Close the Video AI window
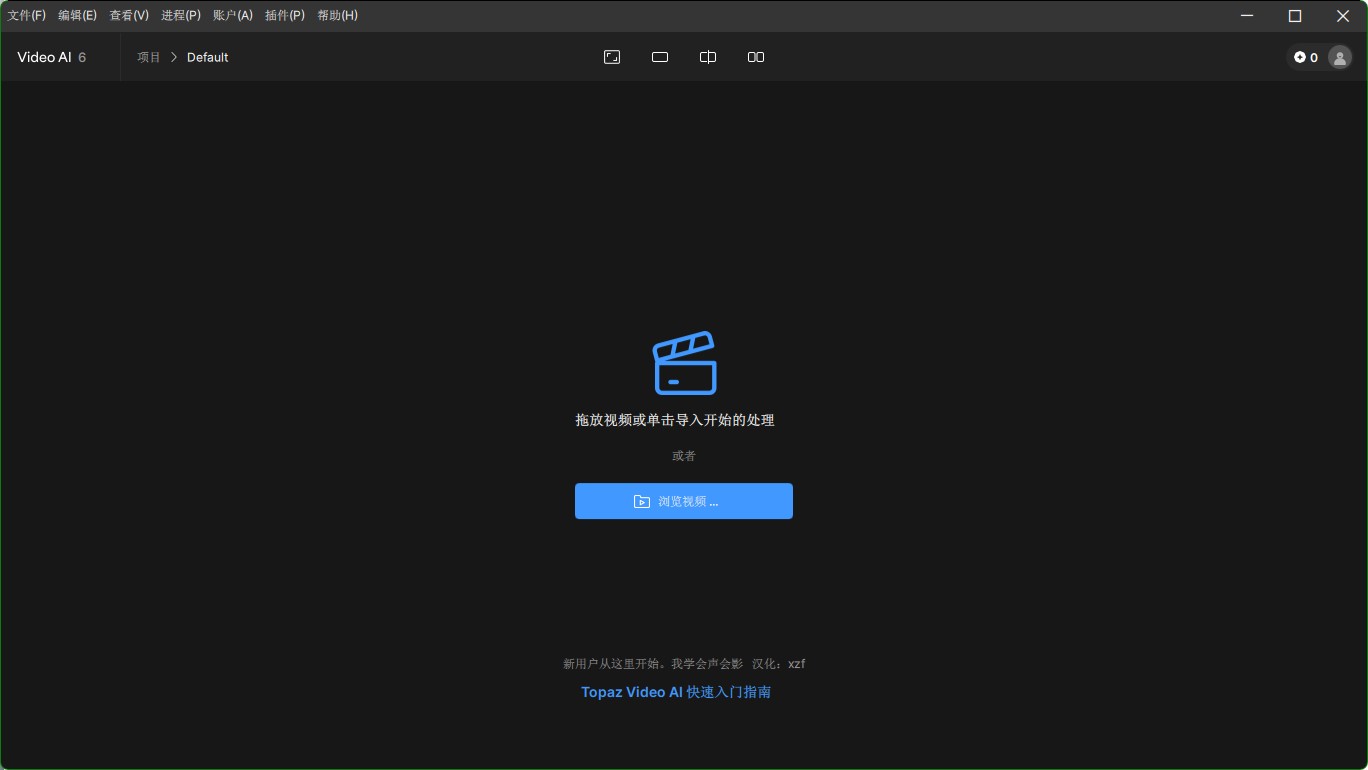1368x770 pixels. pyautogui.click(x=1343, y=16)
